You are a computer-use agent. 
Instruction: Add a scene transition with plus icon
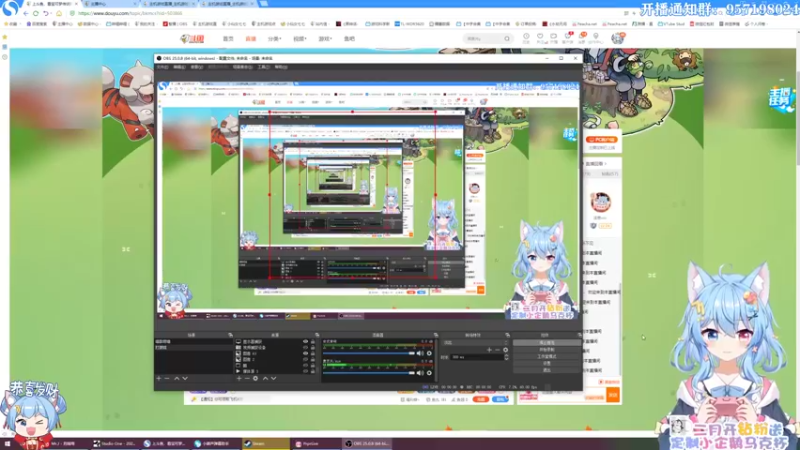(x=489, y=350)
